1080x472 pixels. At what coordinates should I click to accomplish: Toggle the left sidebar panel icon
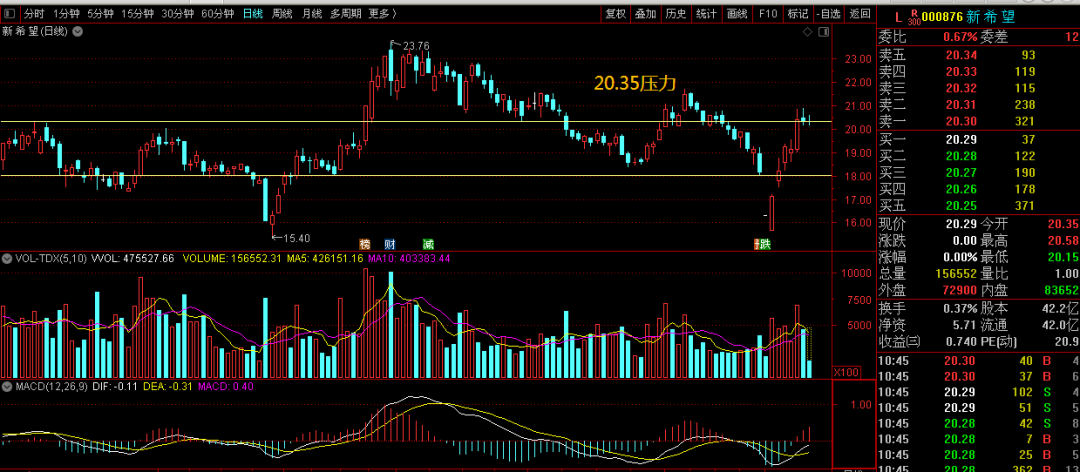(x=9, y=14)
